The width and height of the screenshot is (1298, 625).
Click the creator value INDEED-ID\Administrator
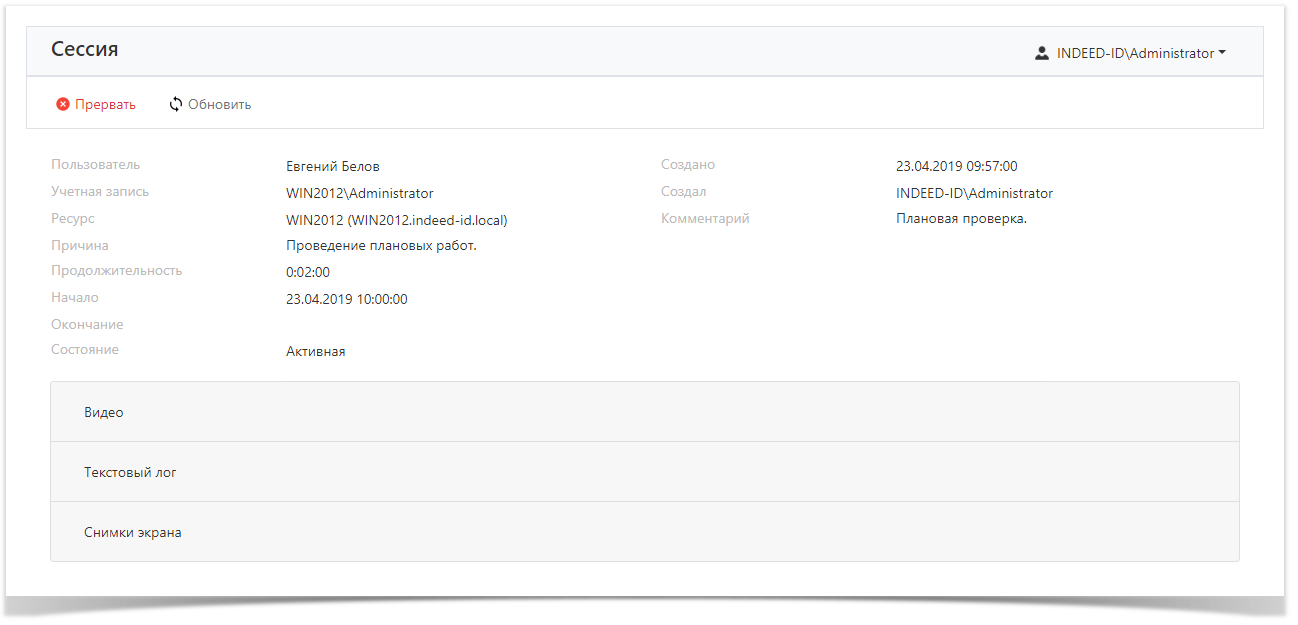[974, 193]
